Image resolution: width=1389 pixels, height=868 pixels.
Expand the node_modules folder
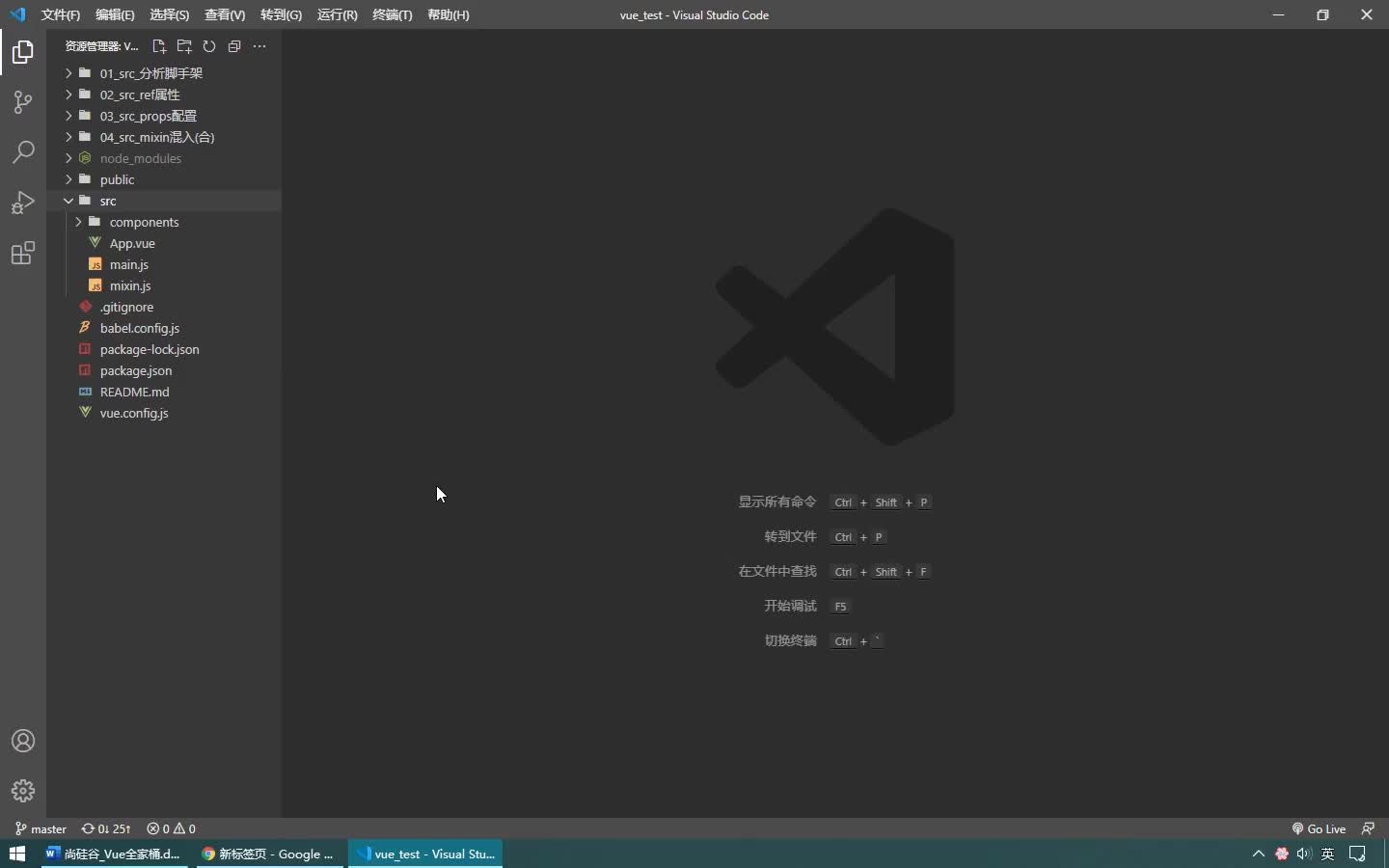point(164,158)
